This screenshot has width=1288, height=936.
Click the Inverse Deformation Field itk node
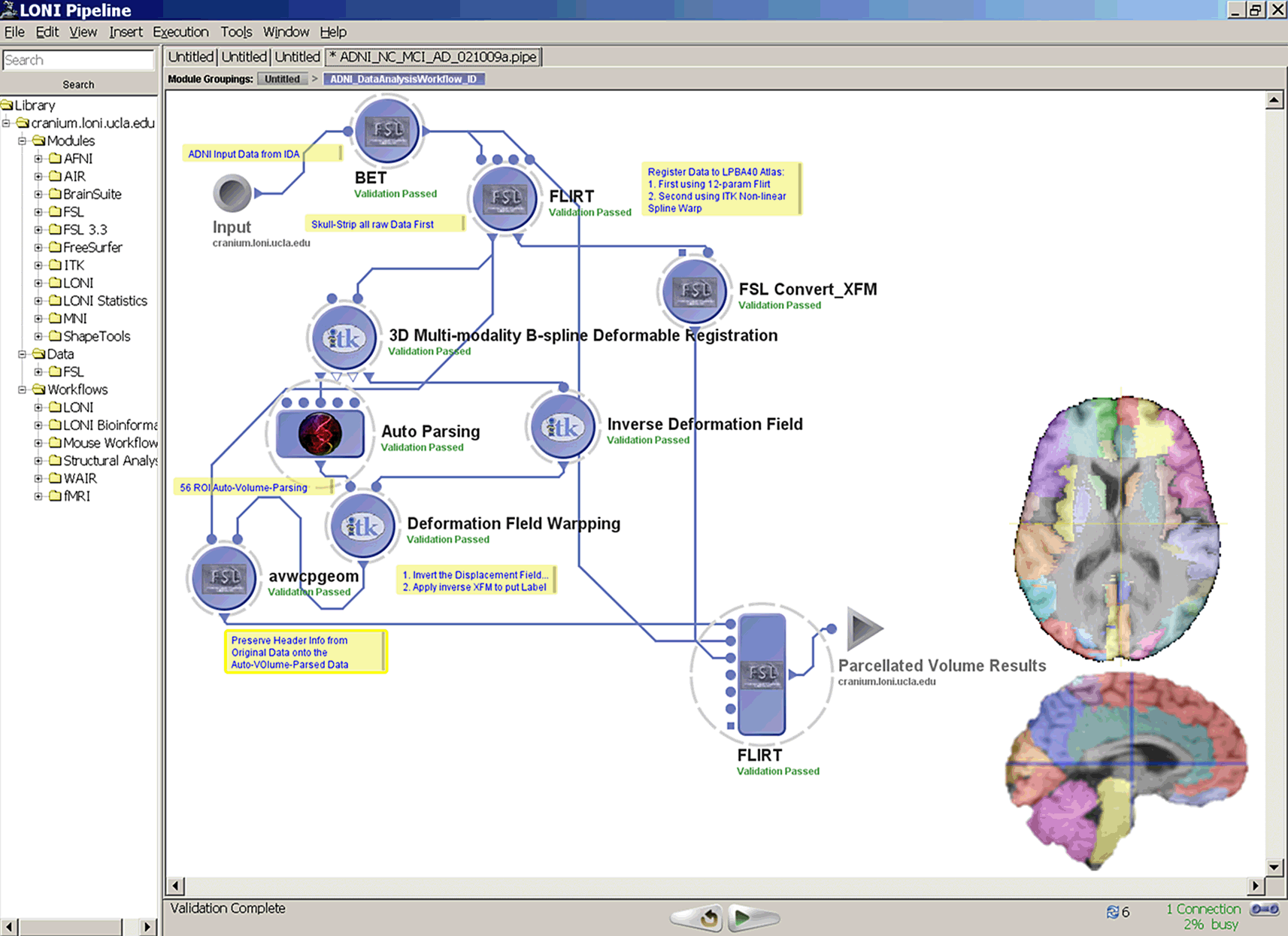click(562, 427)
